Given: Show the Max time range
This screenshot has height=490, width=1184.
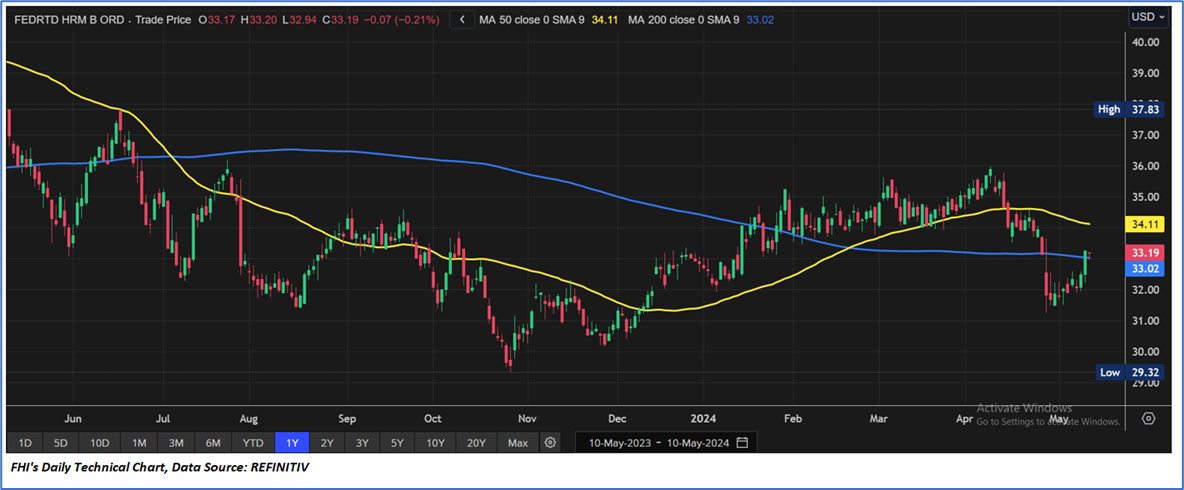Looking at the screenshot, I should [517, 442].
